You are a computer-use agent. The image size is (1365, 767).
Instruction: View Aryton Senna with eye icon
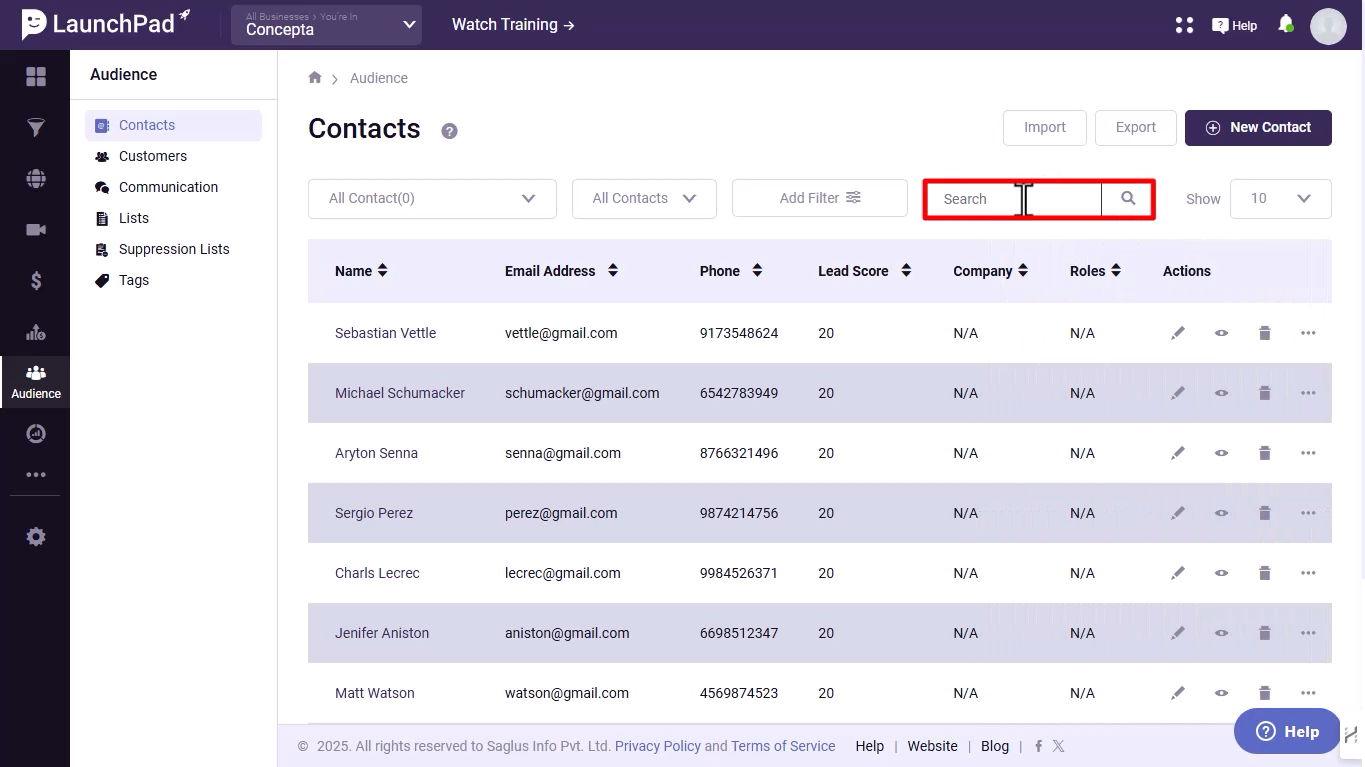pyautogui.click(x=1221, y=453)
